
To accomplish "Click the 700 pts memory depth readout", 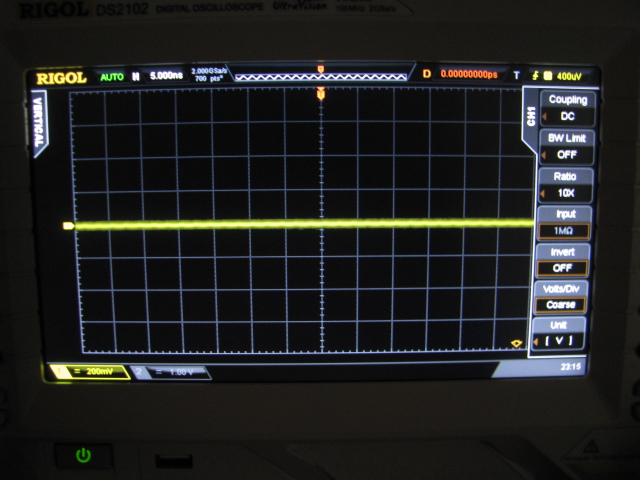I will click(209, 78).
